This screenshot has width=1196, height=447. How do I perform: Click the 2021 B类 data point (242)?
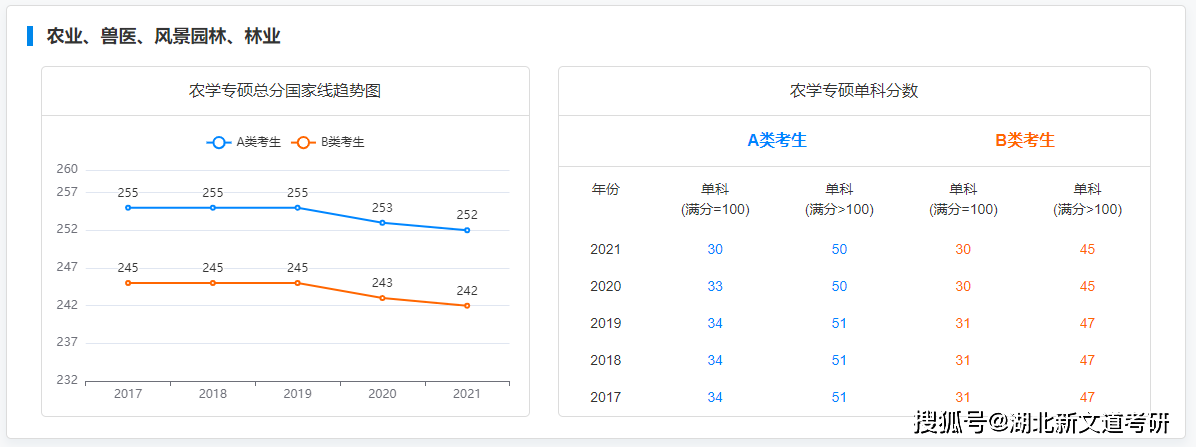click(x=467, y=306)
